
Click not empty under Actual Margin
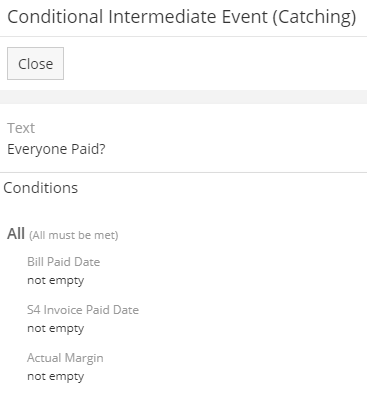[x=56, y=377]
